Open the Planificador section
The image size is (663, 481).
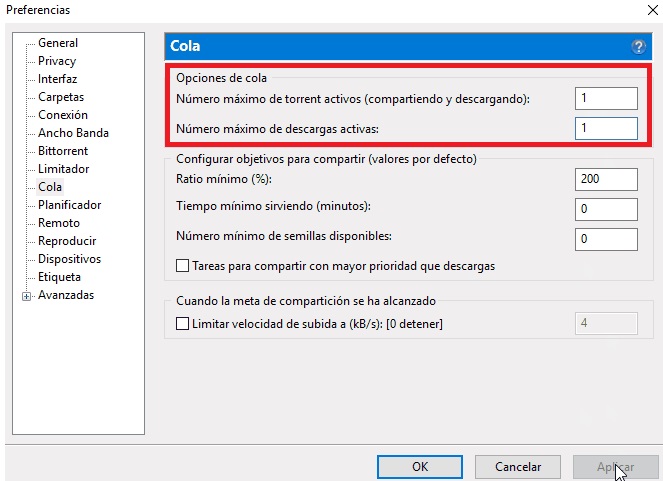69,205
